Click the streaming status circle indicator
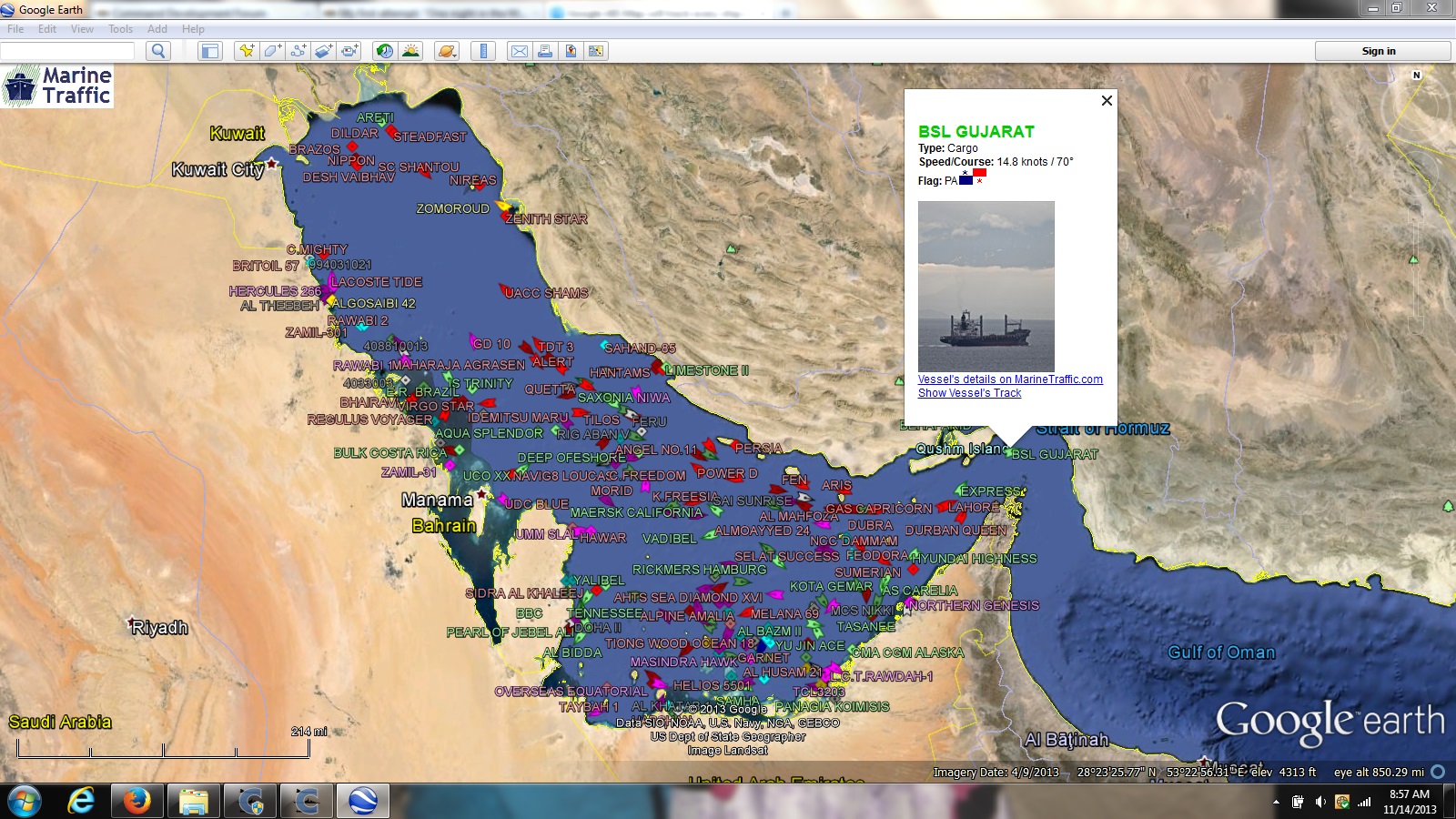The width and height of the screenshot is (1456, 819). tap(1438, 772)
